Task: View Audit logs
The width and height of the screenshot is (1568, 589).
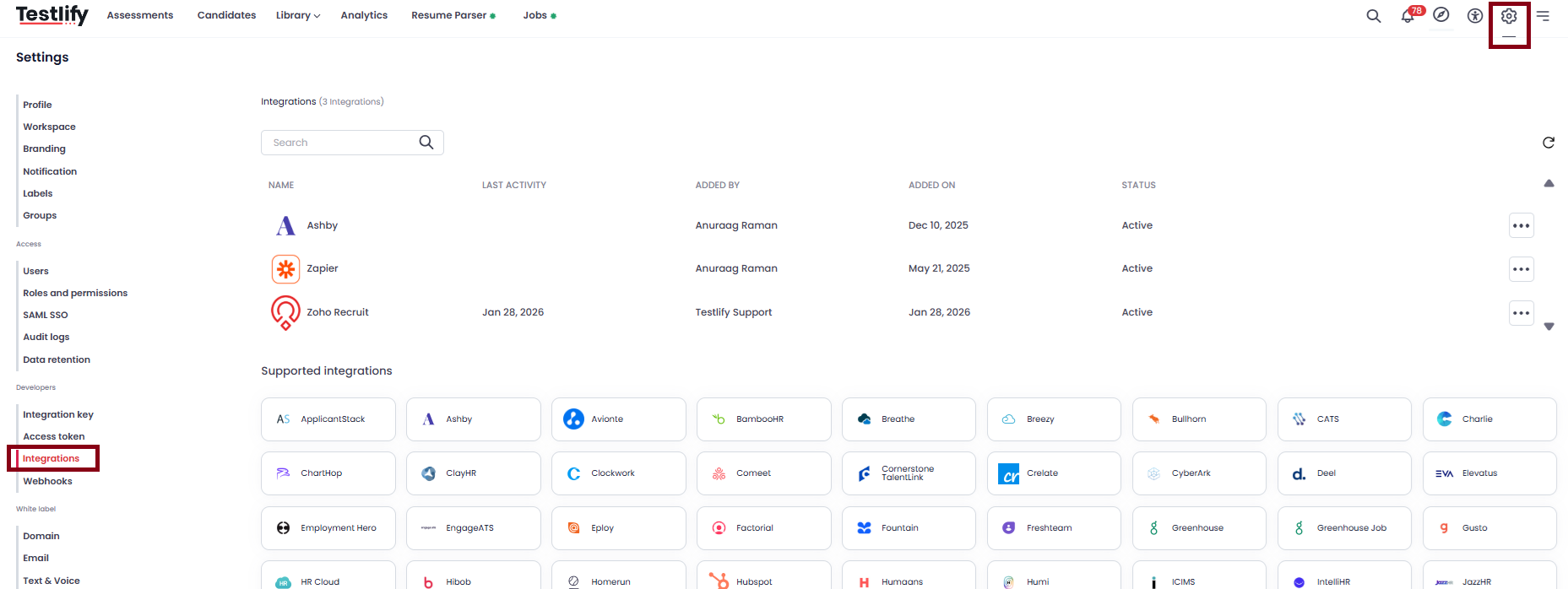Action: [x=46, y=337]
